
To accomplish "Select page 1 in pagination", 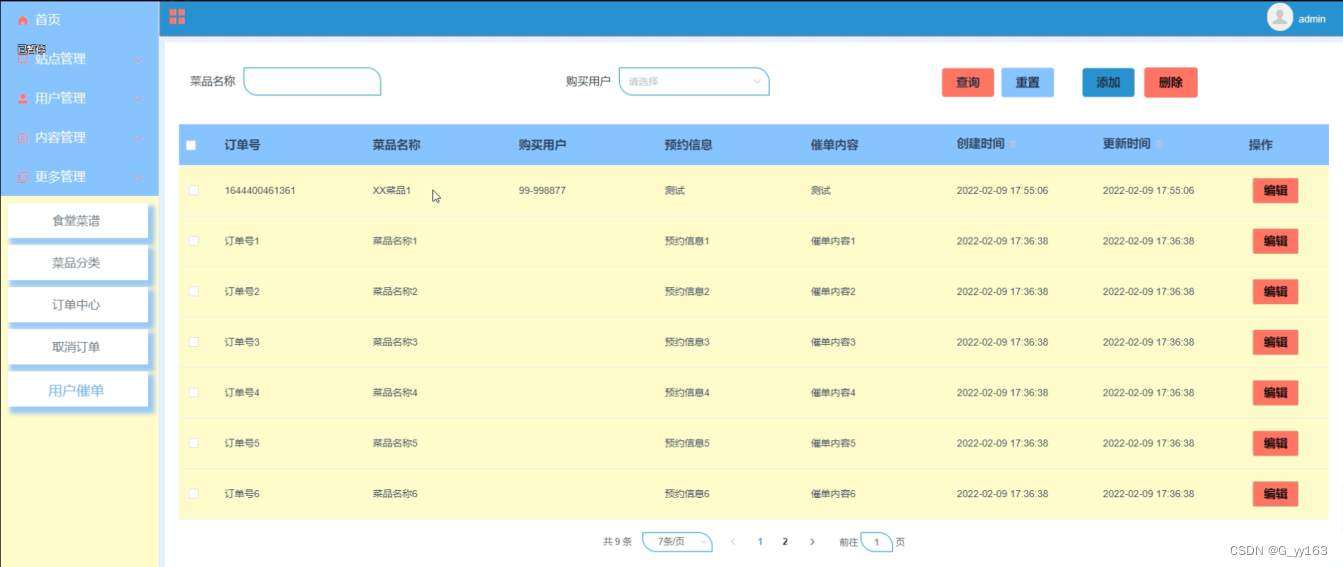I will [x=760, y=542].
